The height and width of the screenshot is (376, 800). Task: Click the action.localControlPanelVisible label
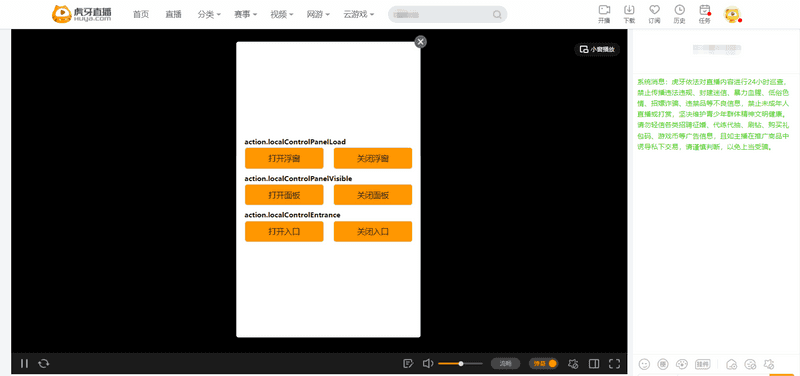[298, 178]
